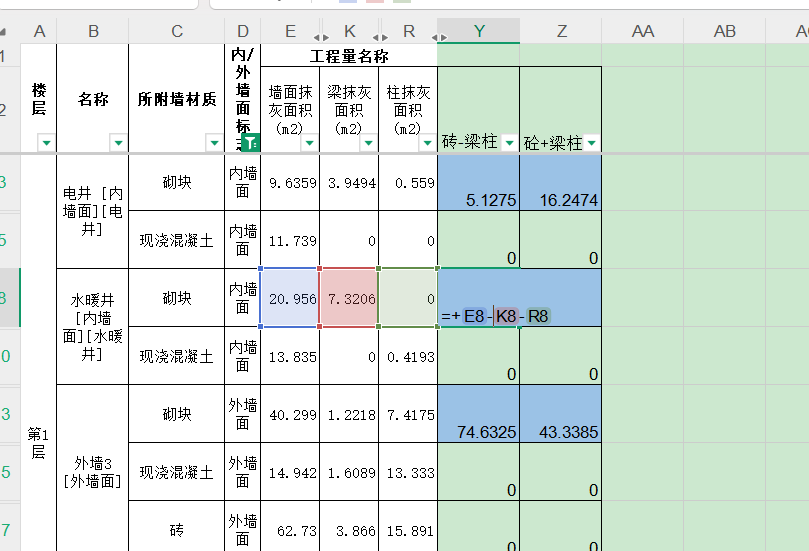This screenshot has height=551, width=809.
Task: Select column header B
Action: (93, 31)
